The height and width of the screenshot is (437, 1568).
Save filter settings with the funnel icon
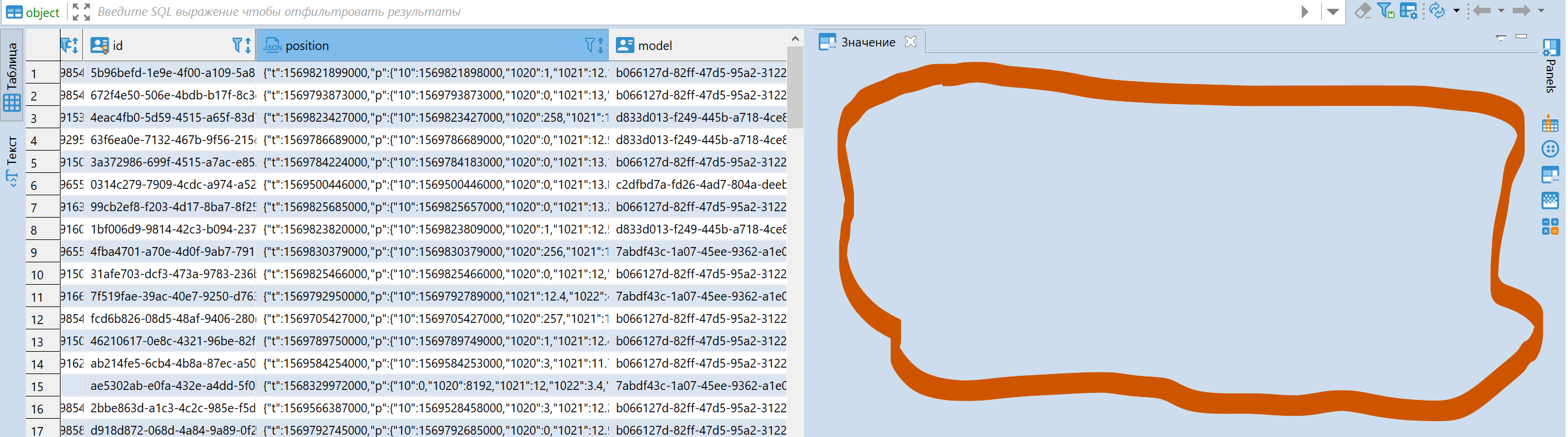pos(1386,12)
